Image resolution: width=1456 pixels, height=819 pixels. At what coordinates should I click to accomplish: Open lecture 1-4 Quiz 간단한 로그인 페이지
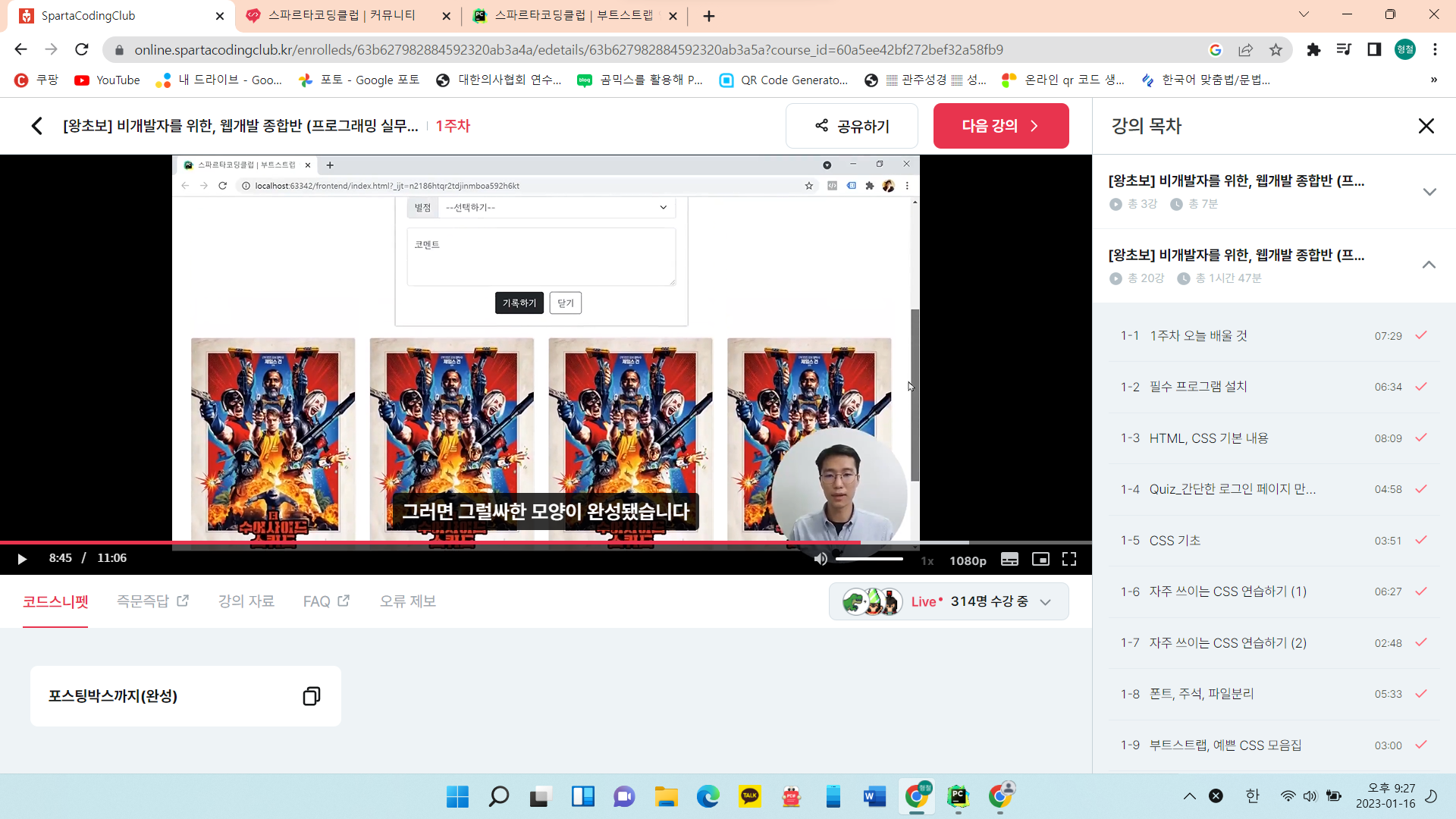[1274, 489]
